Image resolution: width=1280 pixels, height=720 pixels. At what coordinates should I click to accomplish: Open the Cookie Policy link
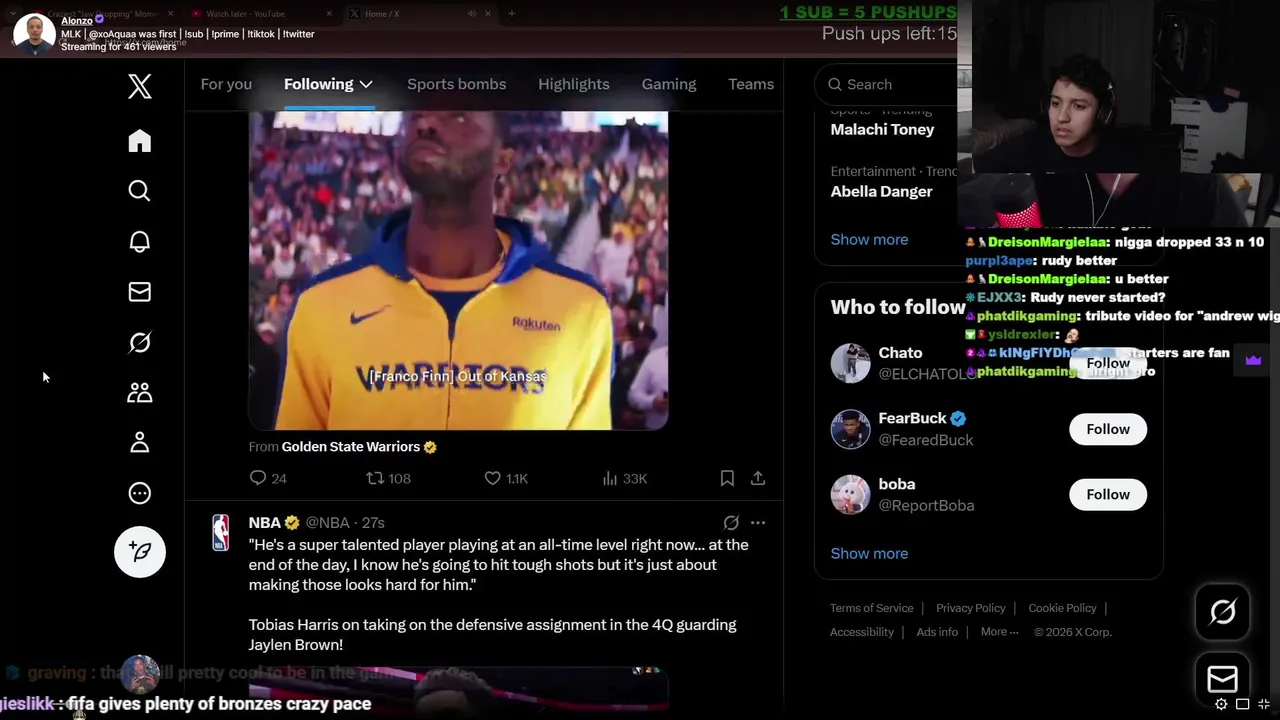1062,608
